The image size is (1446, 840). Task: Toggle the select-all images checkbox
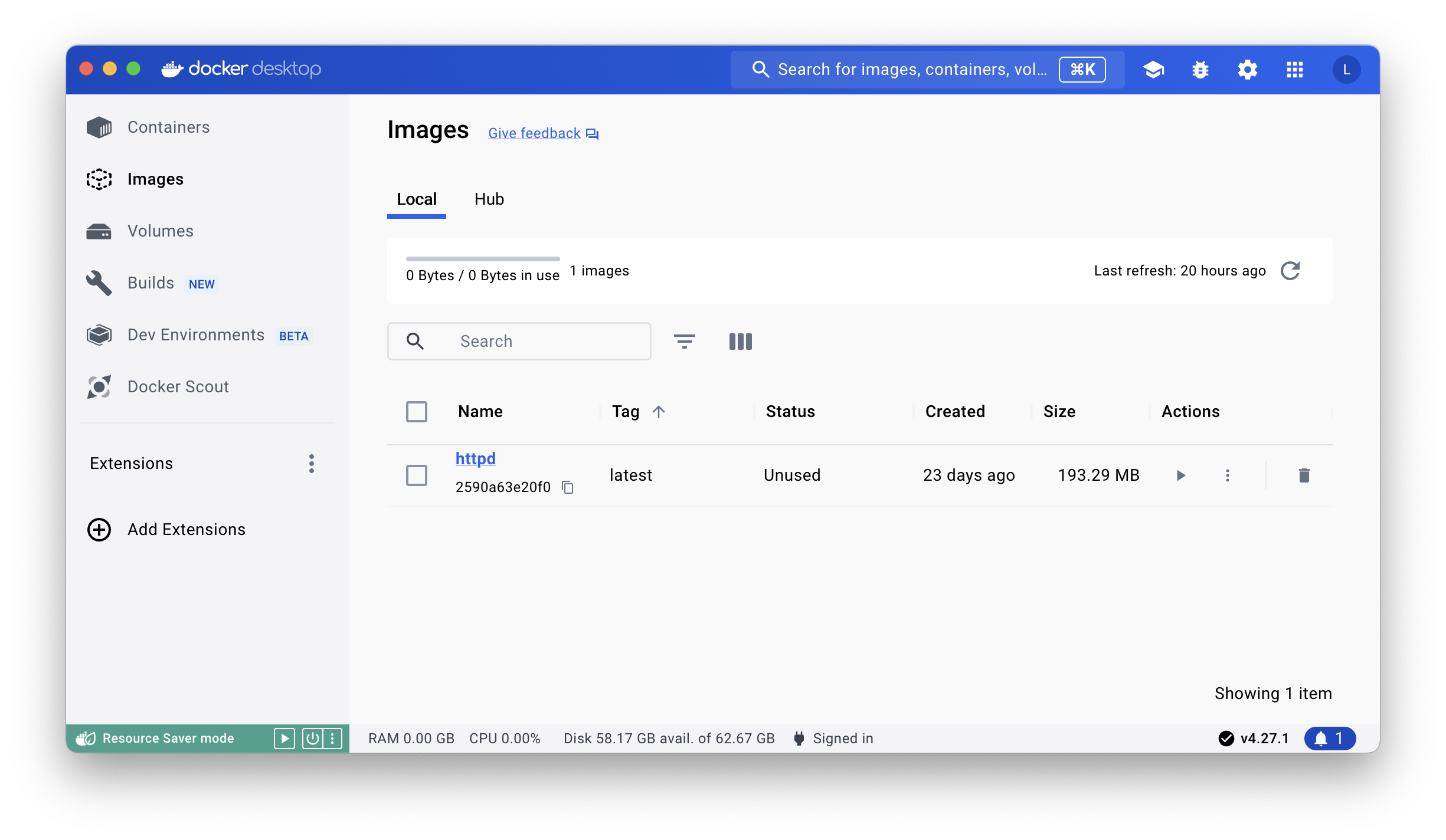(x=417, y=412)
